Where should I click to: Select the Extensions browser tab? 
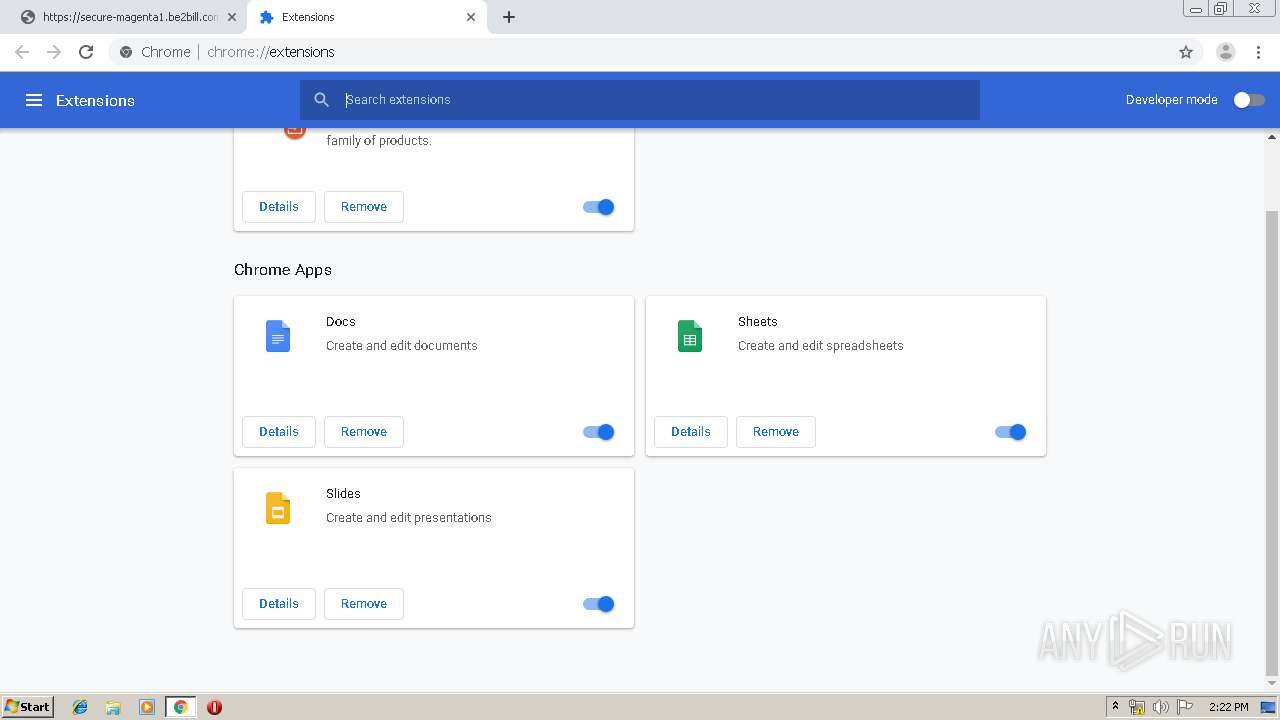pyautogui.click(x=365, y=17)
